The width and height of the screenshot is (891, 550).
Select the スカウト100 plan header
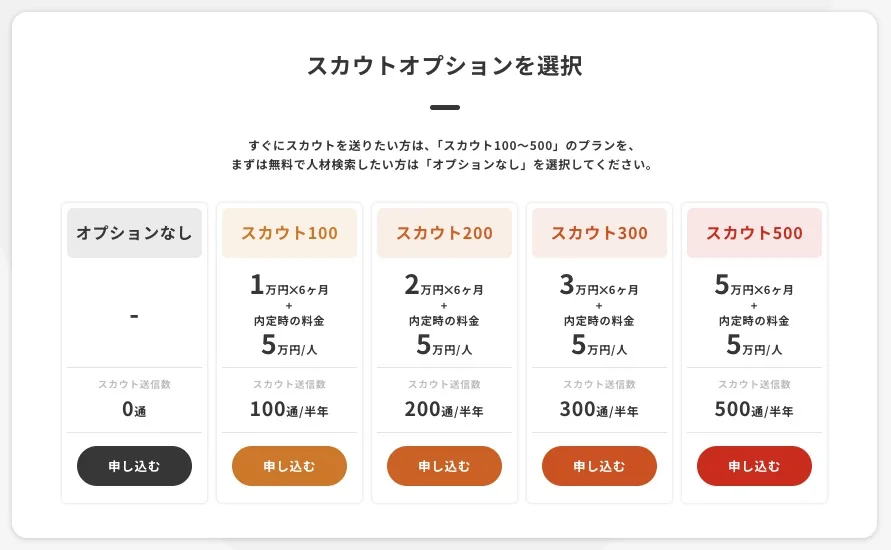(289, 233)
